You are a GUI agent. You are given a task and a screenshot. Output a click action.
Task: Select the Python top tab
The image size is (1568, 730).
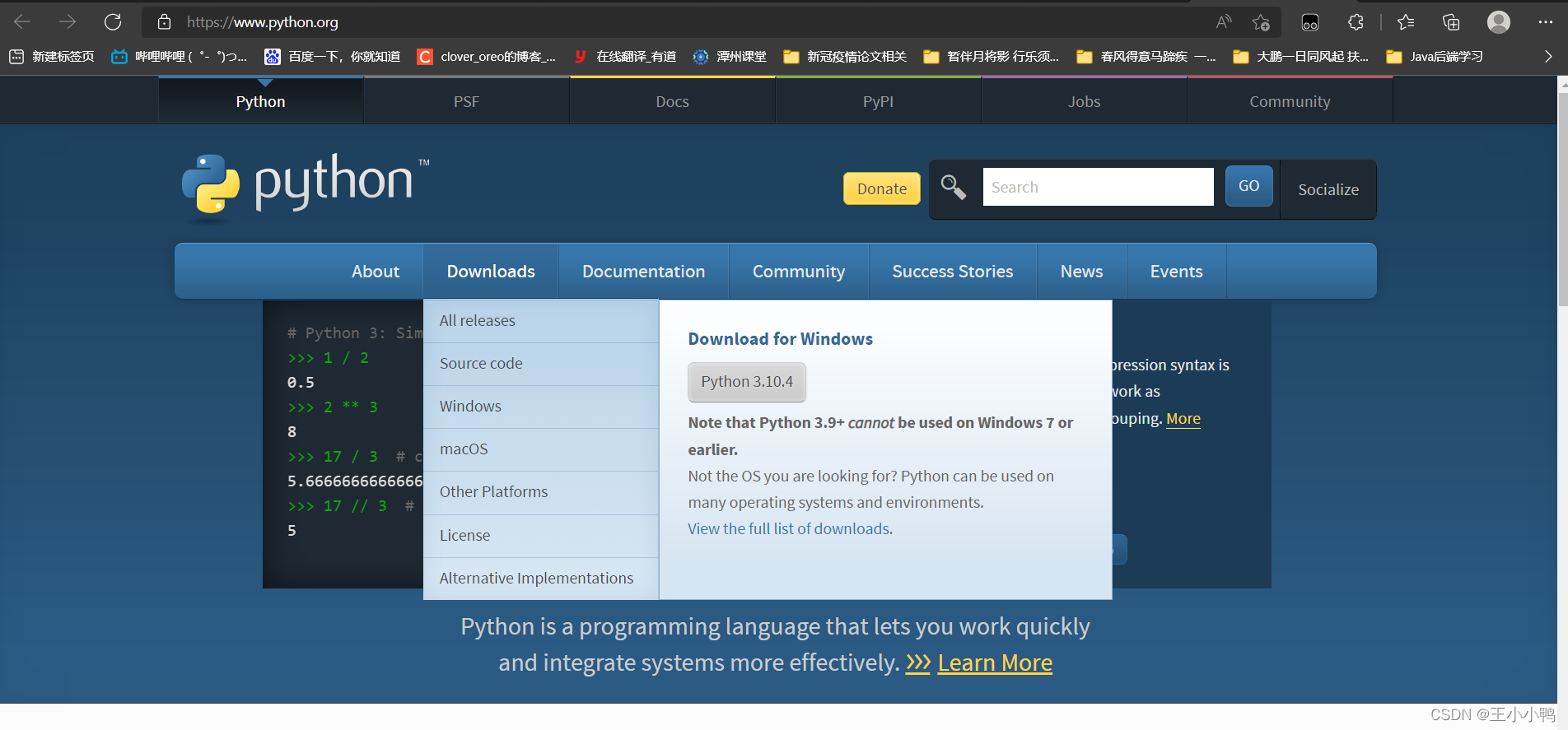coord(260,101)
